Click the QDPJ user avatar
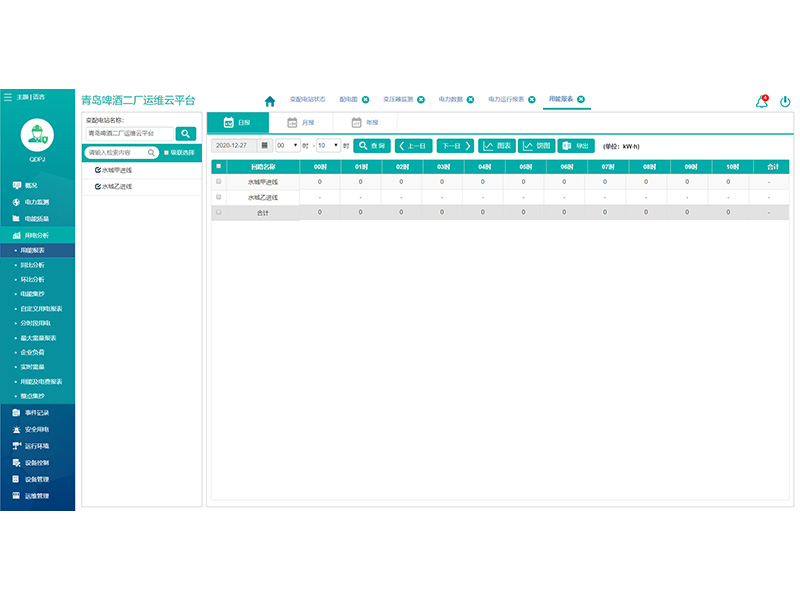Screen dimensions: 800x600 click(37, 133)
